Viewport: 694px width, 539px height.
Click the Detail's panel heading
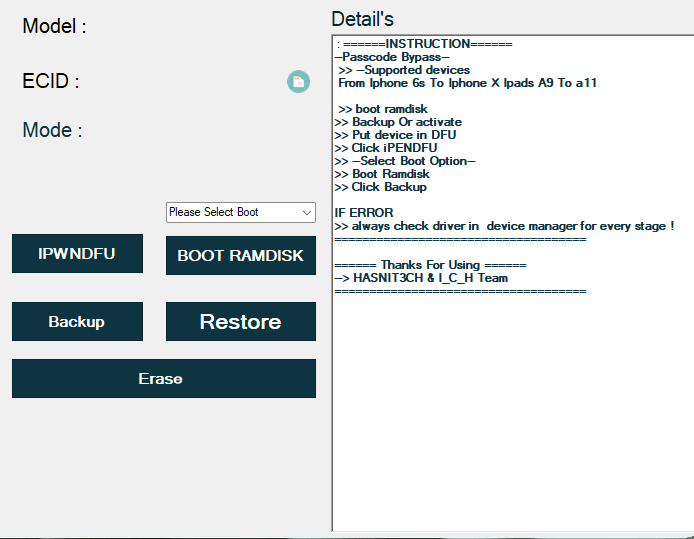tap(362, 19)
